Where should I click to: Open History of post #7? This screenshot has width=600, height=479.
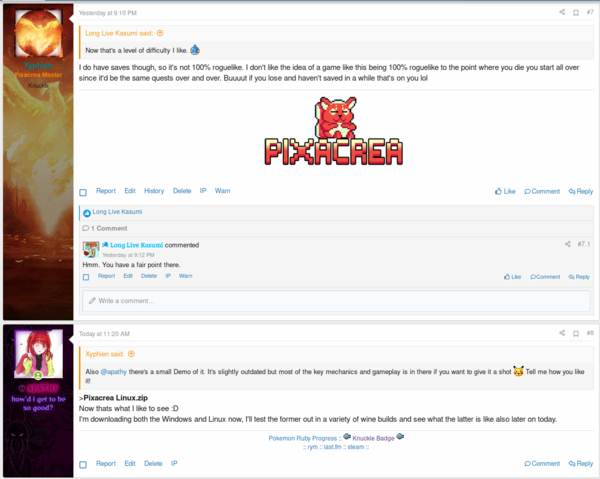pos(154,191)
